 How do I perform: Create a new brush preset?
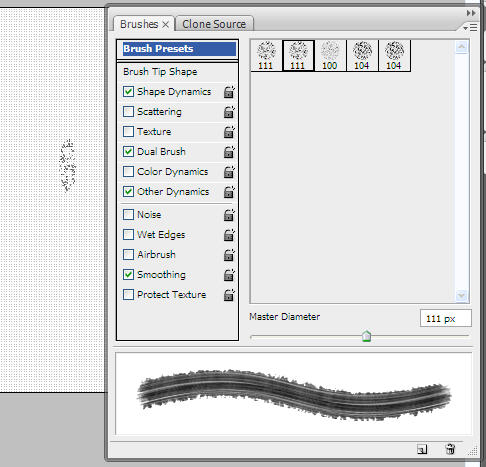point(422,449)
